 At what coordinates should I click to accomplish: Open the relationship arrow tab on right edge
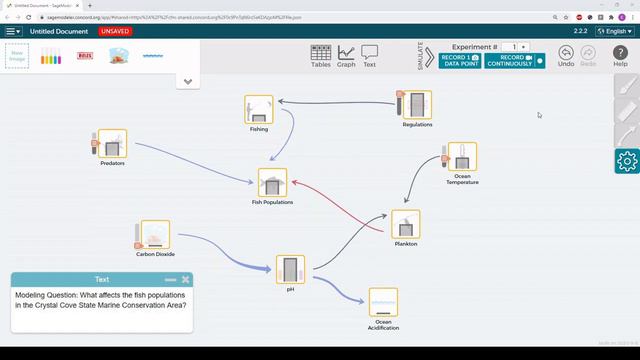tap(627, 136)
